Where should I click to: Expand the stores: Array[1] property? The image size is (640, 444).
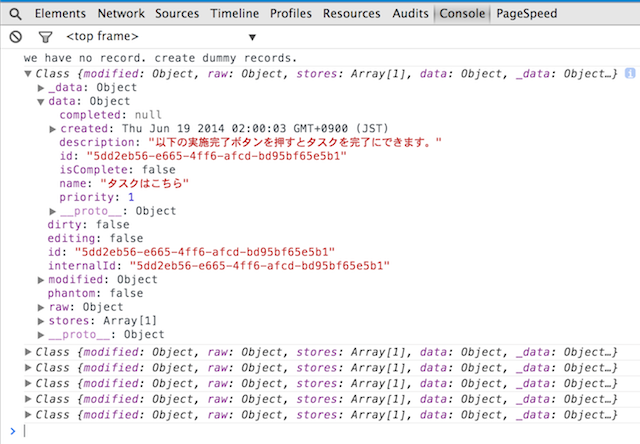point(41,321)
